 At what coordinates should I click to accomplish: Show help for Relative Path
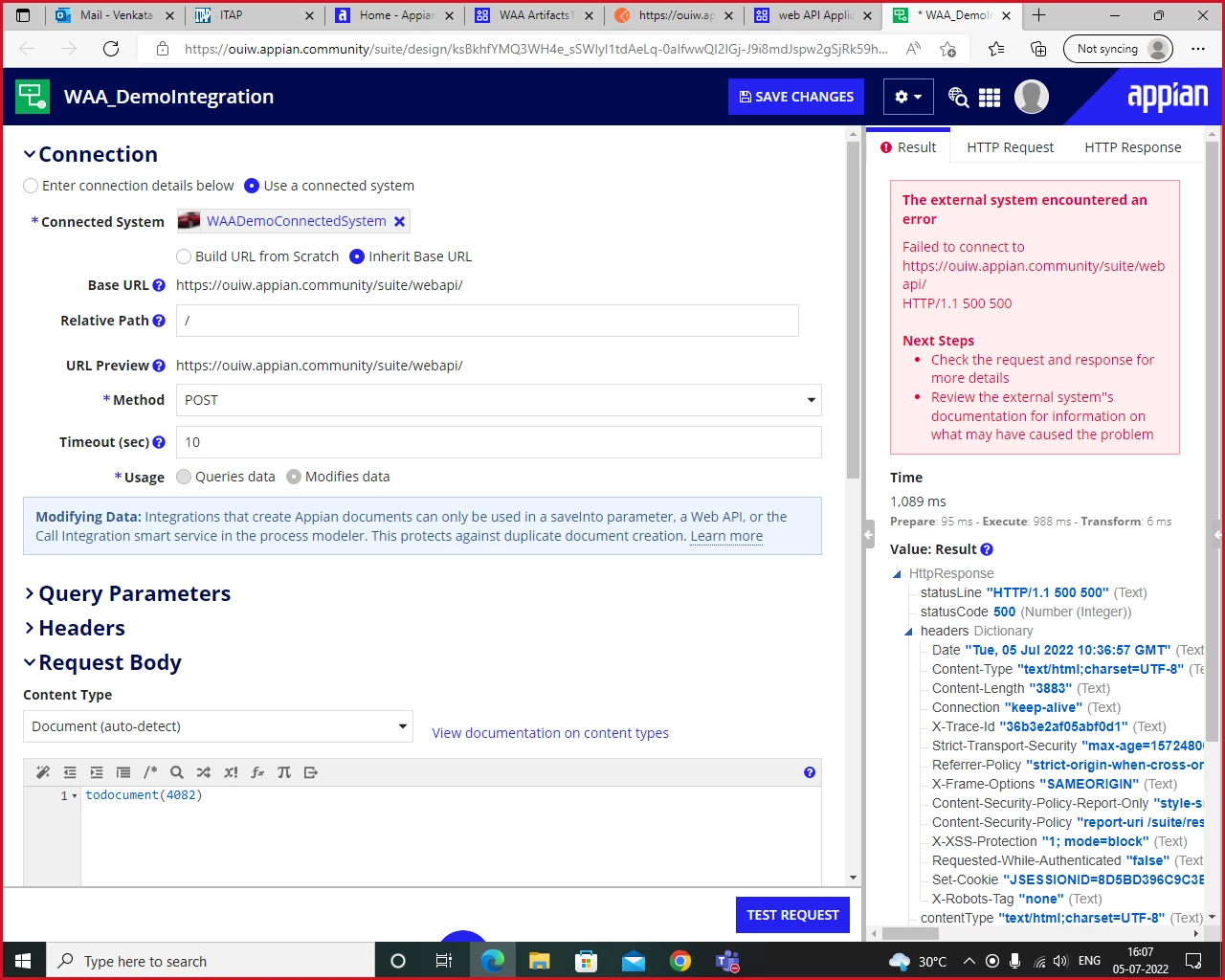tap(159, 321)
